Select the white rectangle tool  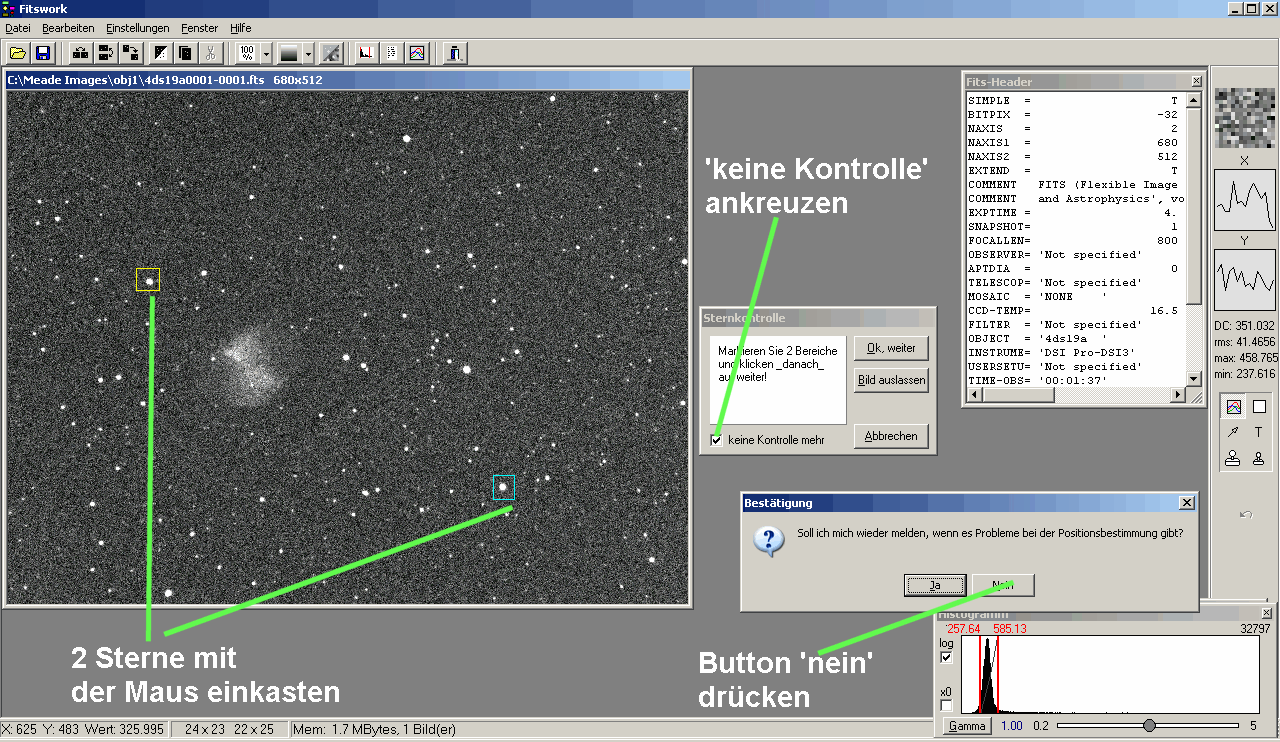1259,407
